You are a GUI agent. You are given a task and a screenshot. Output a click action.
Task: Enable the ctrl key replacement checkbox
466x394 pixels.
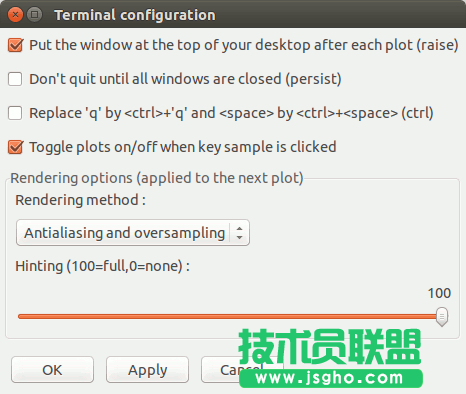pos(15,113)
